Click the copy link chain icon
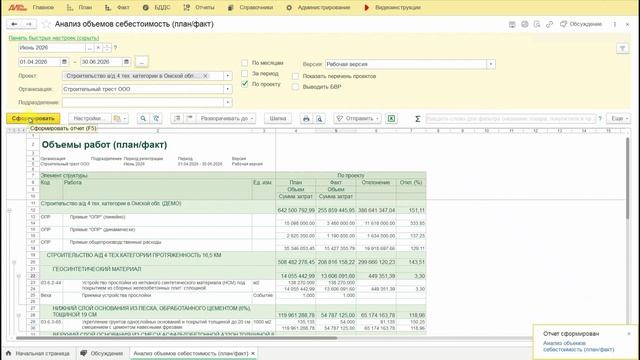Viewport: 640px width, 360px height. pyautogui.click(x=549, y=24)
